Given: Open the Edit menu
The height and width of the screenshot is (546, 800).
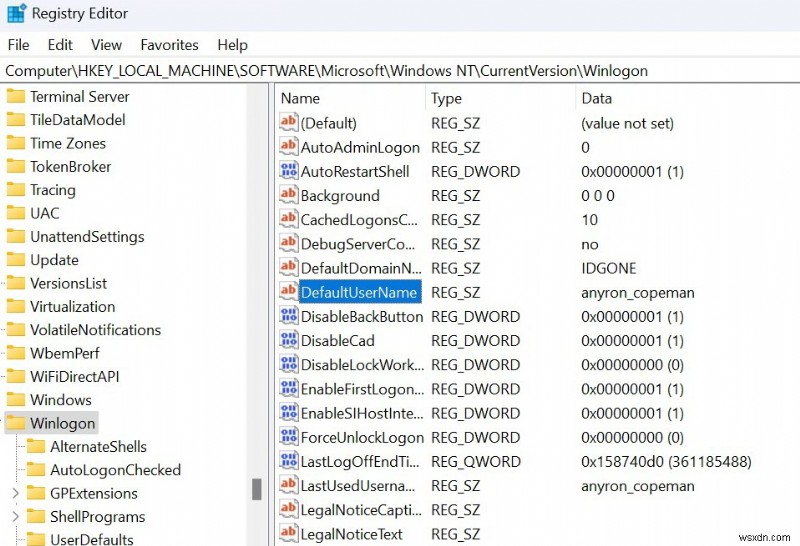Looking at the screenshot, I should click(x=60, y=45).
